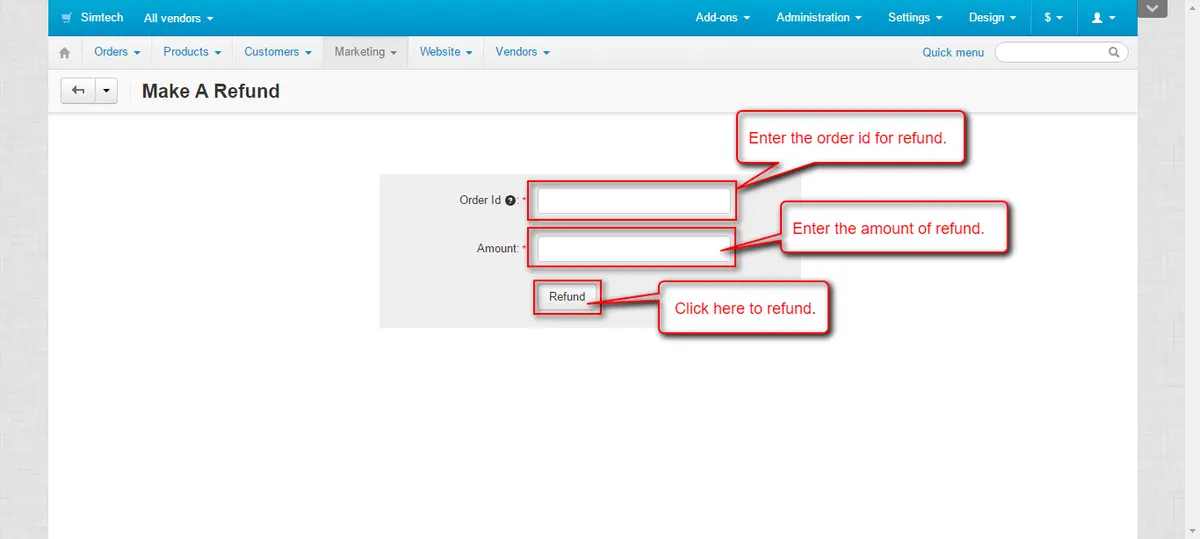The image size is (1200, 539).
Task: Open the Administration menu
Action: pyautogui.click(x=818, y=18)
